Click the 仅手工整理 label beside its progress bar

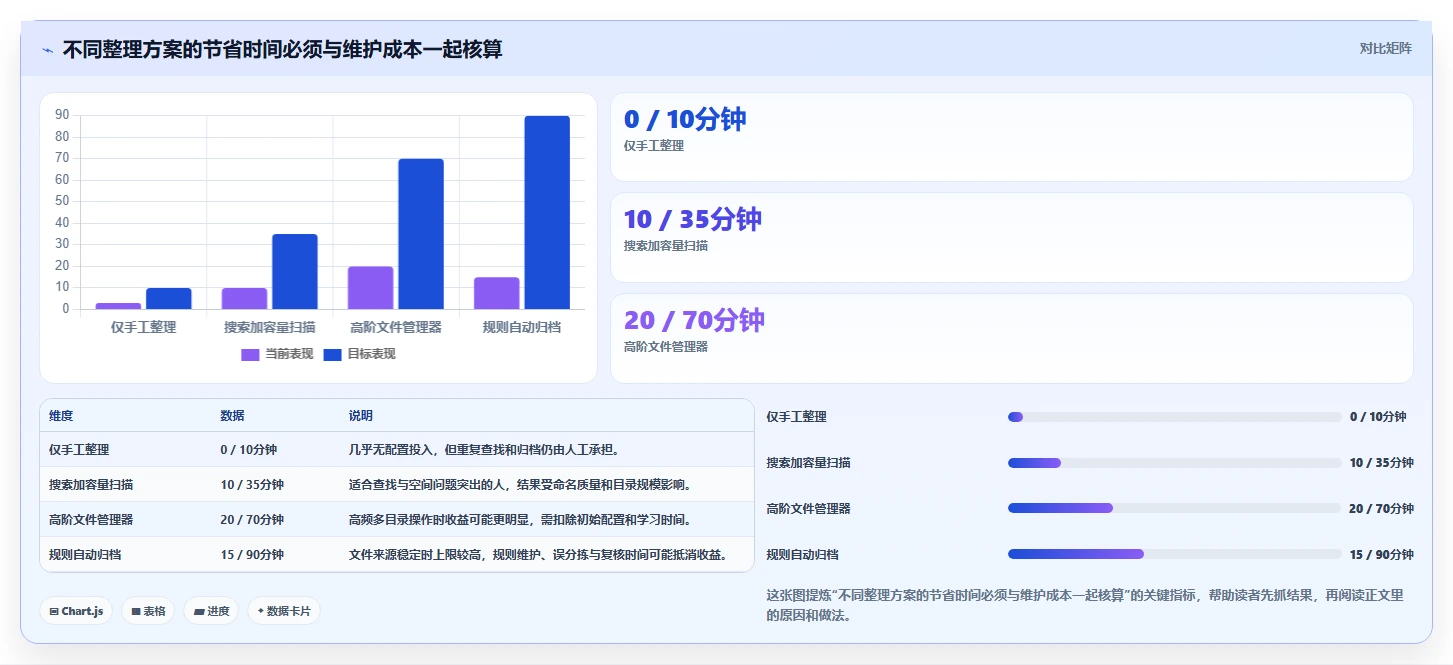coord(797,417)
